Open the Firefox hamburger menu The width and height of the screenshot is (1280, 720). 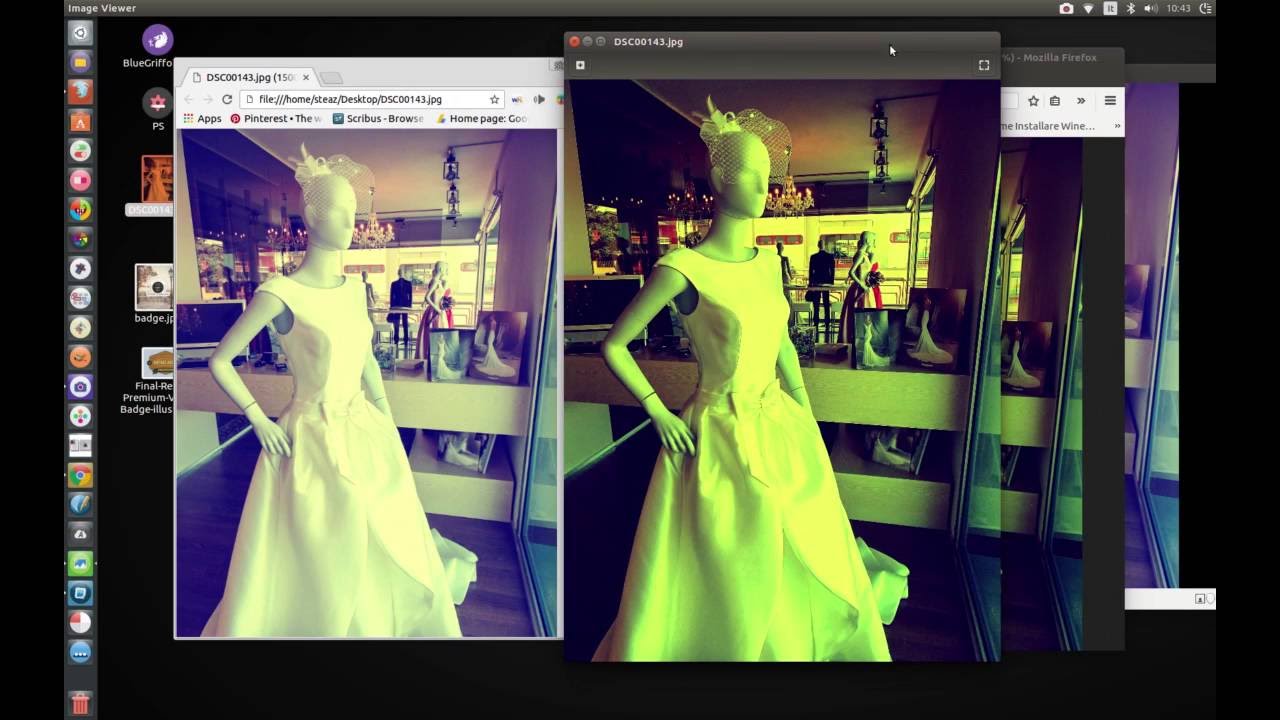pyautogui.click(x=1110, y=101)
